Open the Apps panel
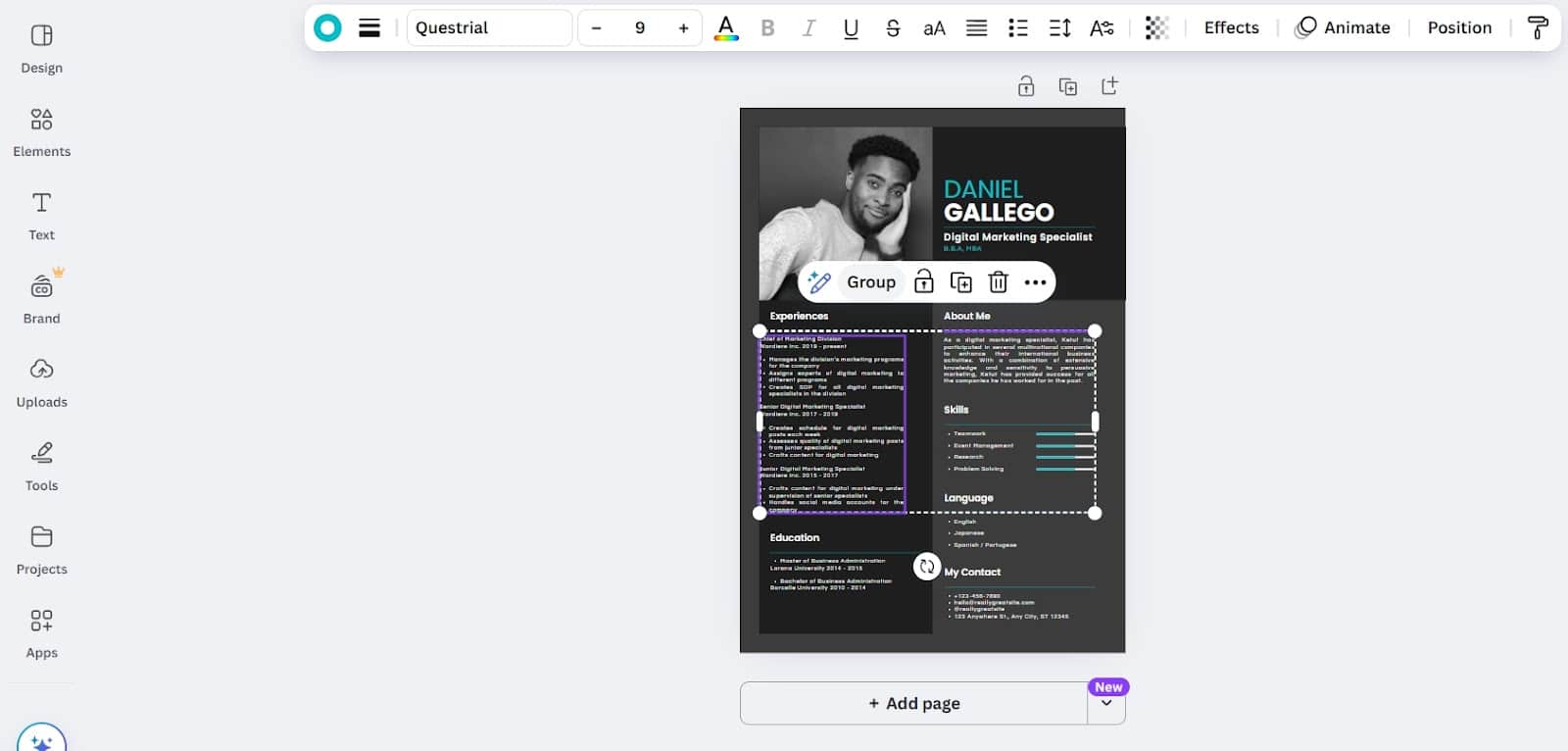The width and height of the screenshot is (1568, 751). [x=41, y=633]
